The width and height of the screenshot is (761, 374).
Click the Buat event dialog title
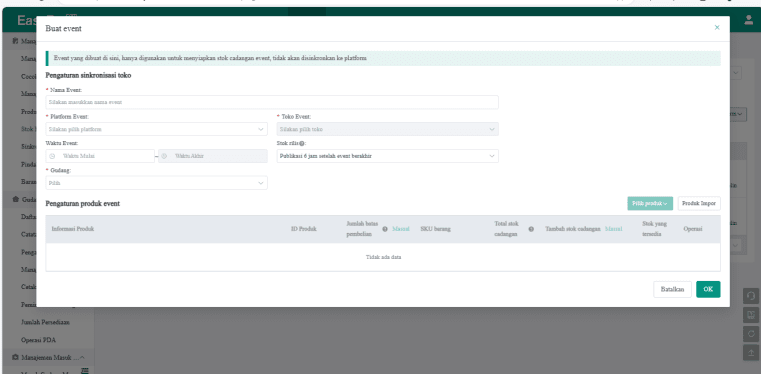(64, 29)
